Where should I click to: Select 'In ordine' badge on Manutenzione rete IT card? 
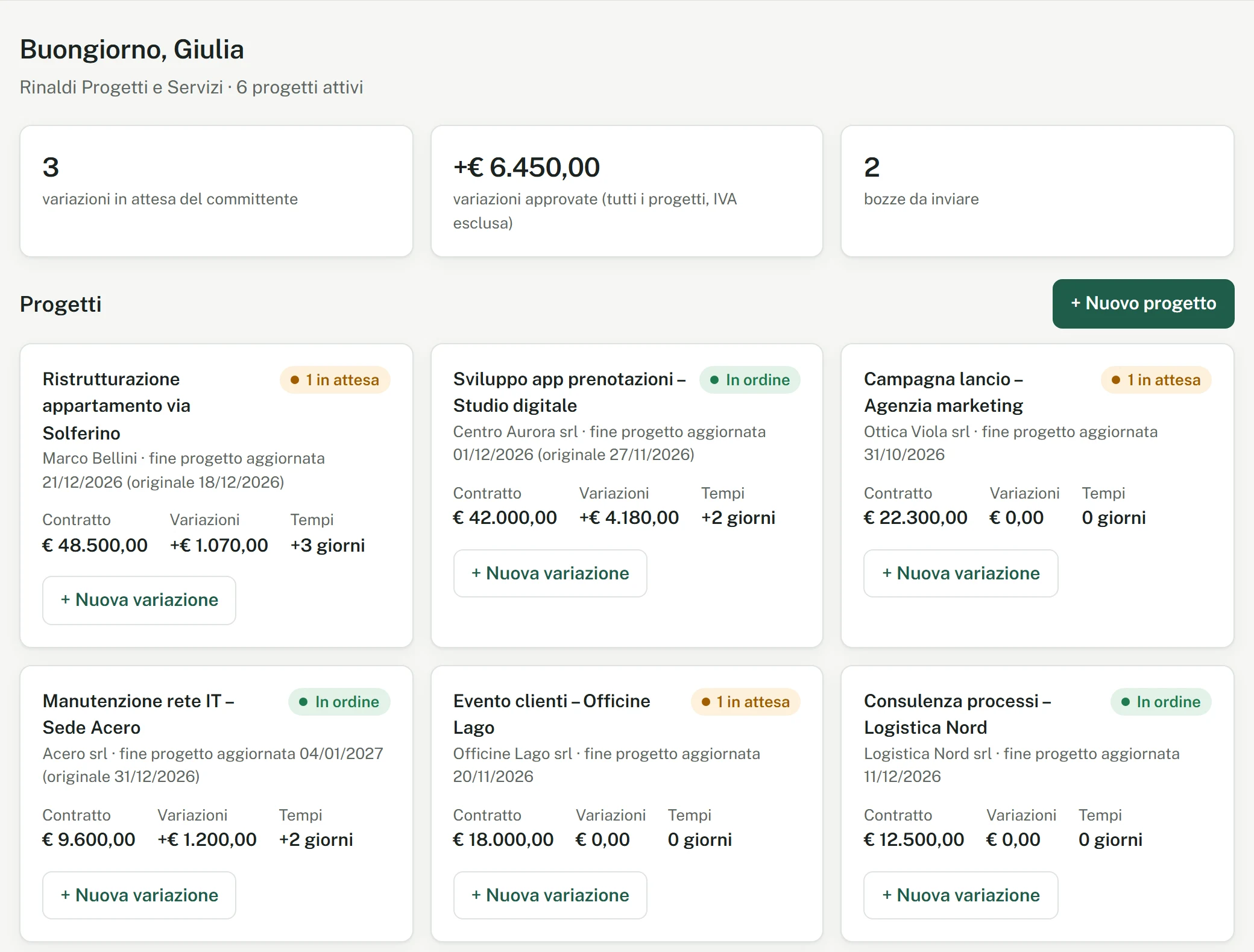click(x=339, y=702)
